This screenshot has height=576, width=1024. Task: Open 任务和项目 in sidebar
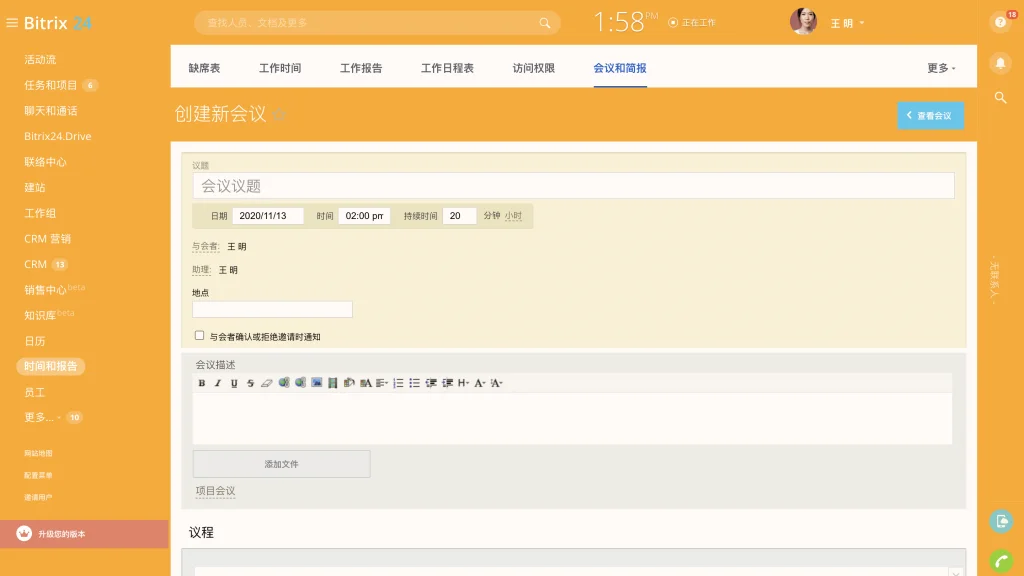pos(51,85)
